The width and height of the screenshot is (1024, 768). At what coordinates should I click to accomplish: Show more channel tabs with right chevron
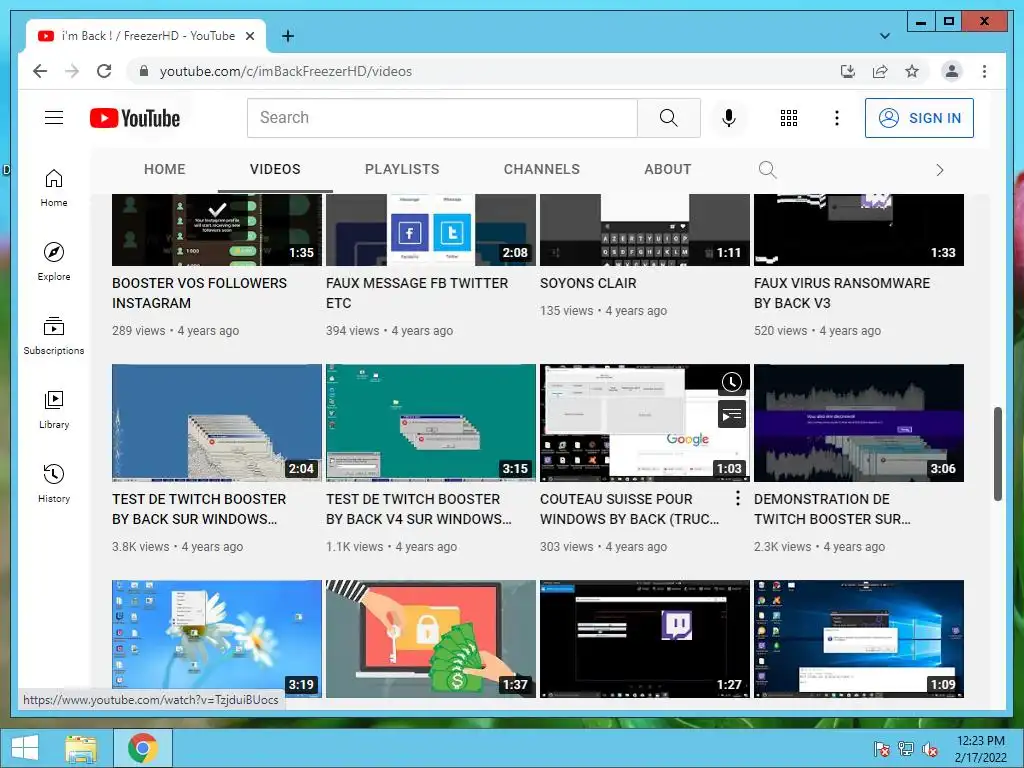click(x=940, y=170)
